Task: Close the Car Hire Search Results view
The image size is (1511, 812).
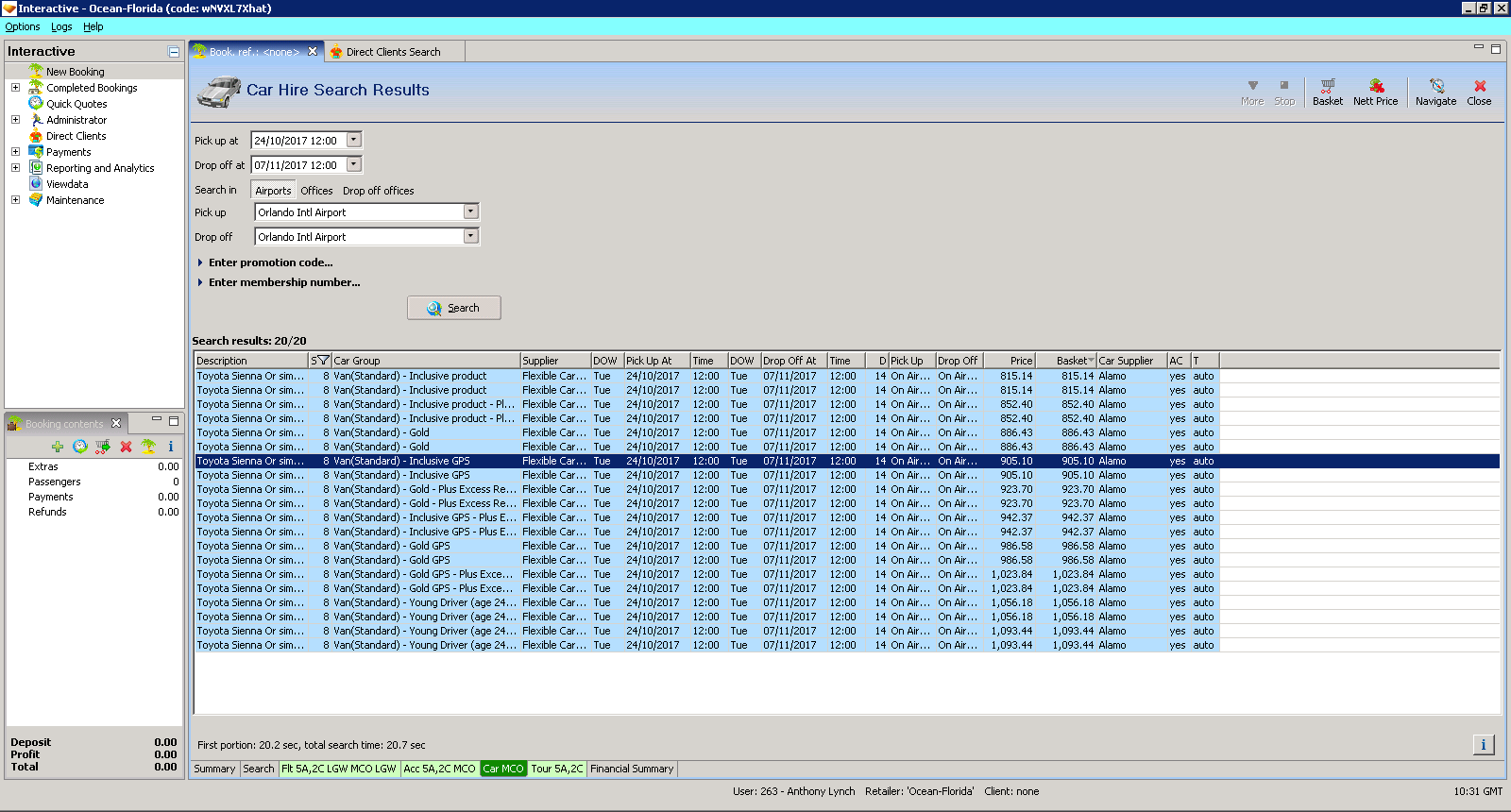Action: [1479, 92]
